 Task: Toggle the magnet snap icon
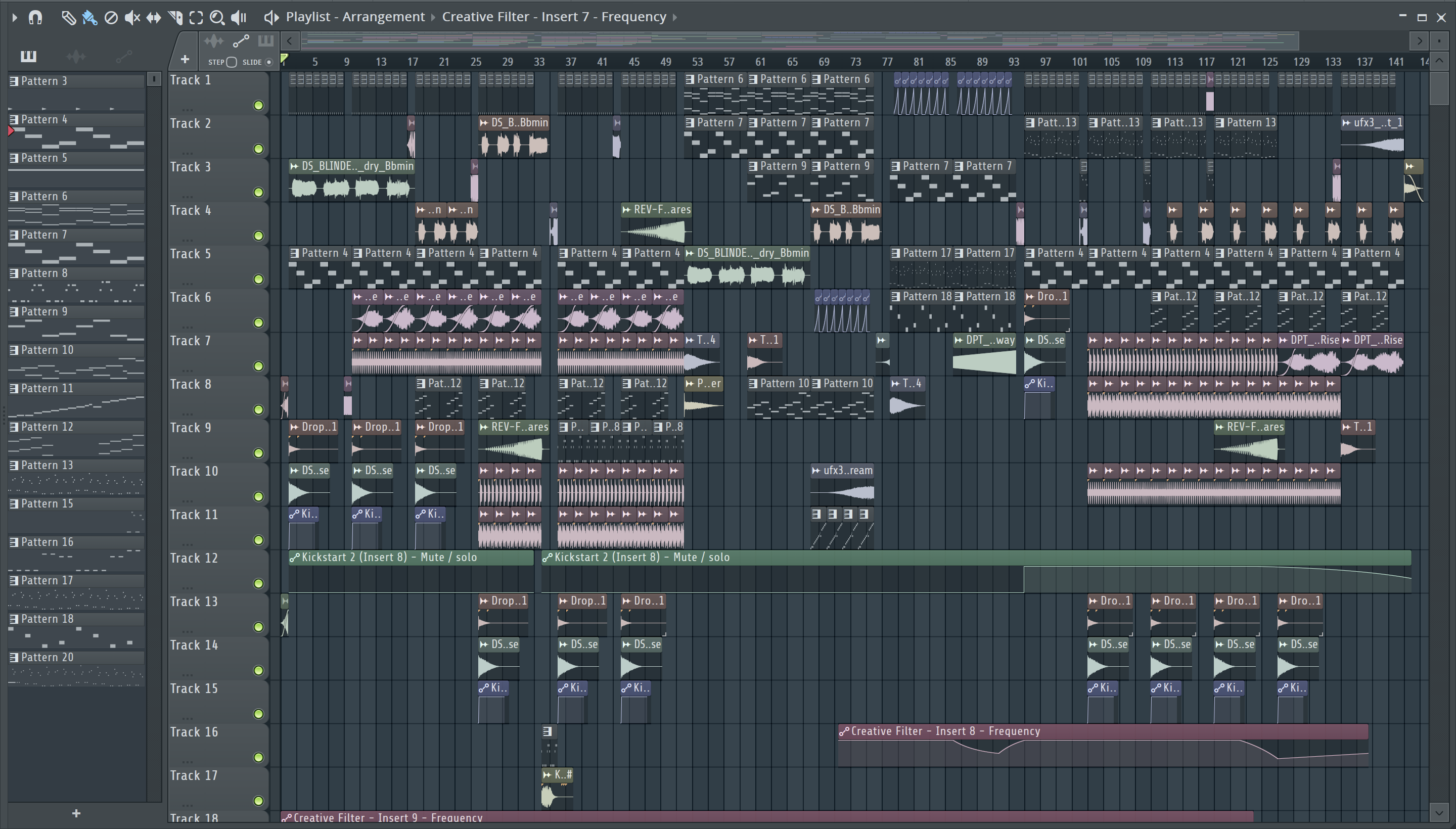[35, 17]
